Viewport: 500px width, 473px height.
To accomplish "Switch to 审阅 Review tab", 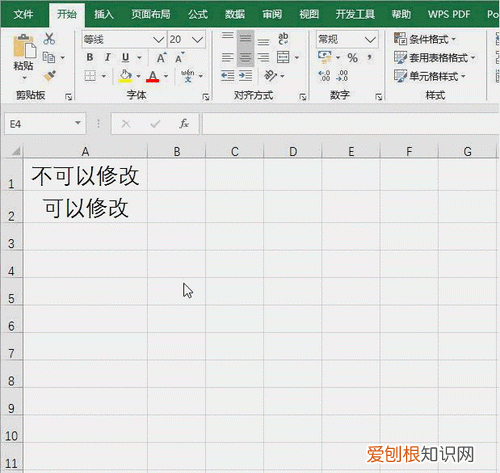I will [x=272, y=14].
